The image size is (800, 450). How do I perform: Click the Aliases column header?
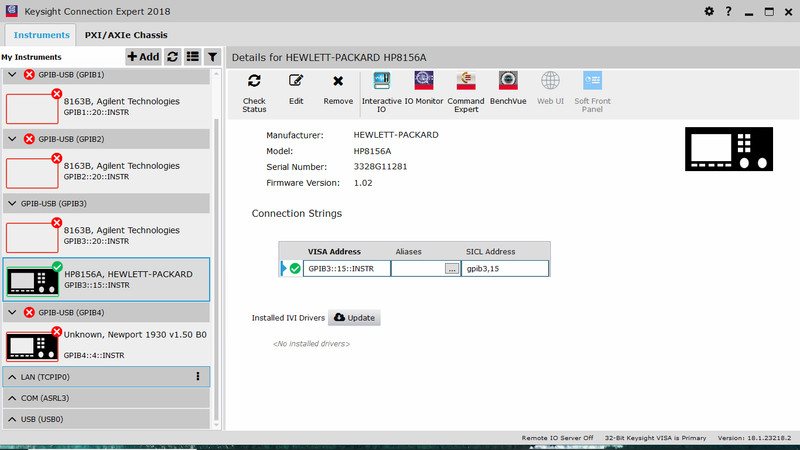coord(408,252)
